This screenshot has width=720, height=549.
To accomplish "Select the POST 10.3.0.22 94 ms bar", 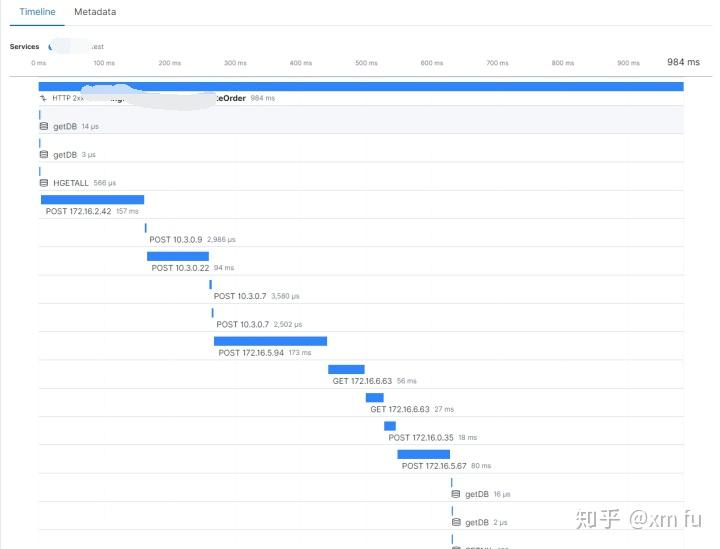I will tap(178, 256).
